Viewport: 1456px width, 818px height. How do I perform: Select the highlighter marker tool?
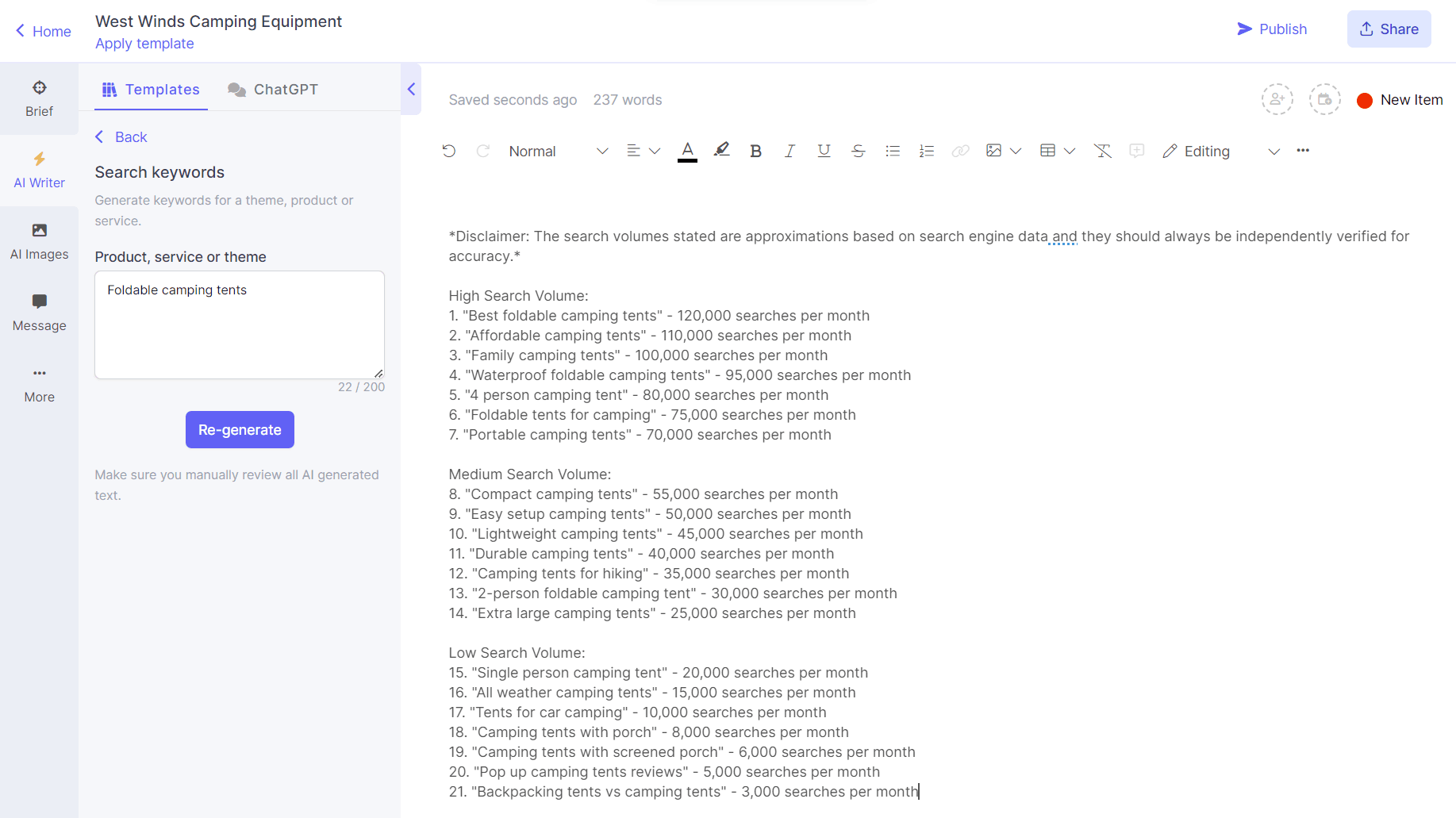coord(721,150)
